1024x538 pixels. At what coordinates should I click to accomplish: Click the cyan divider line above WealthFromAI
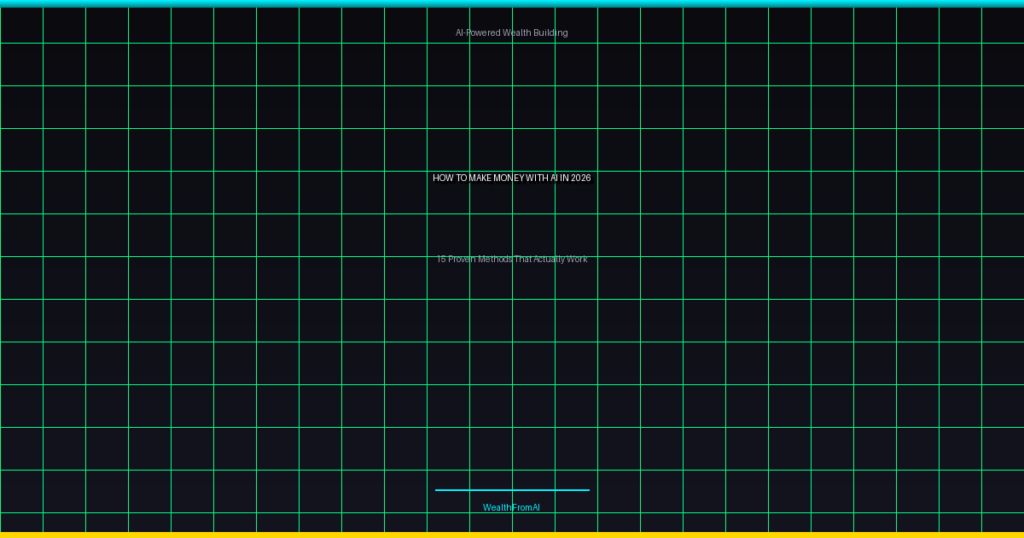point(512,490)
